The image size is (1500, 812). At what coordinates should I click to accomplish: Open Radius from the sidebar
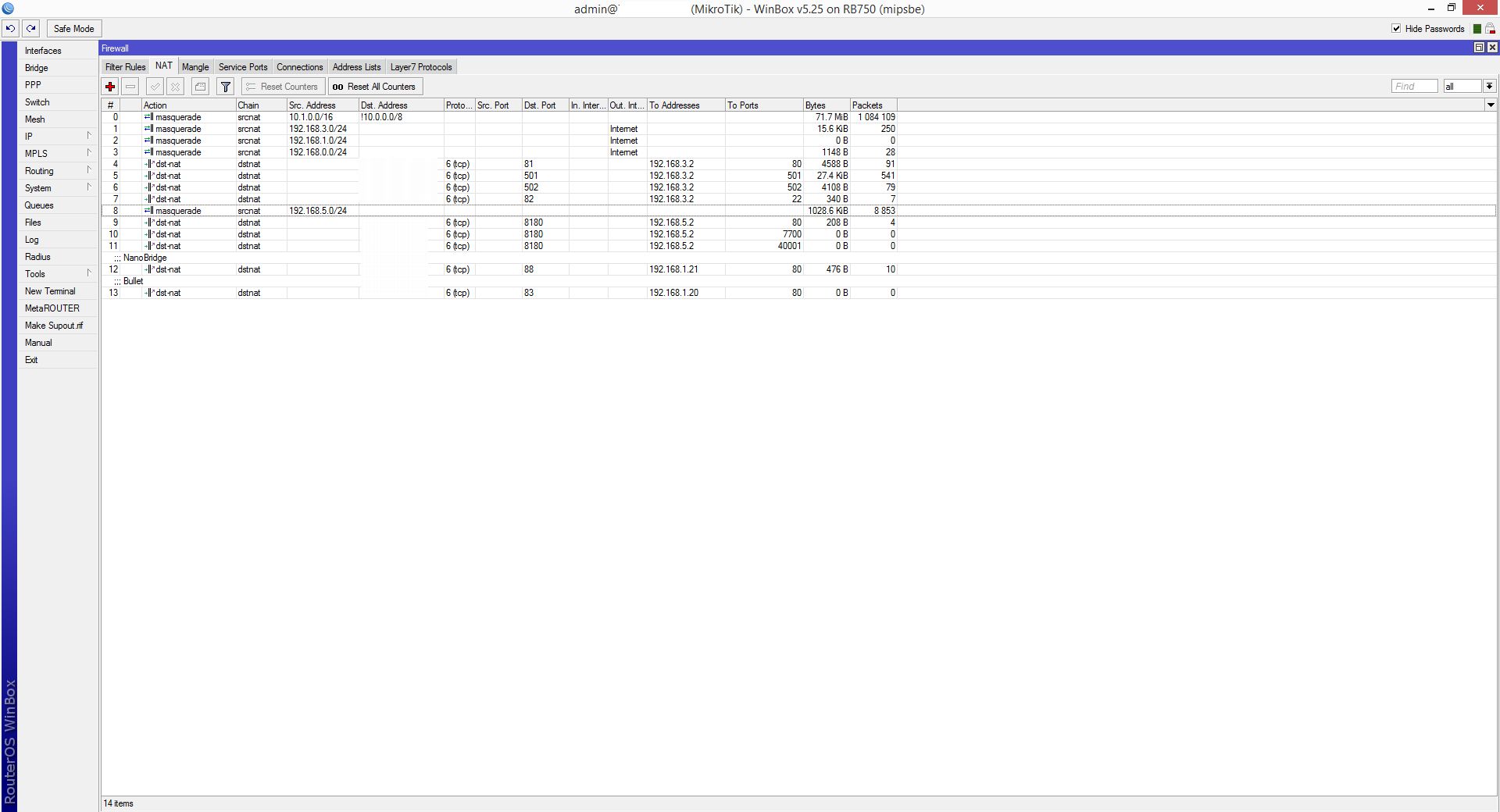point(58,257)
